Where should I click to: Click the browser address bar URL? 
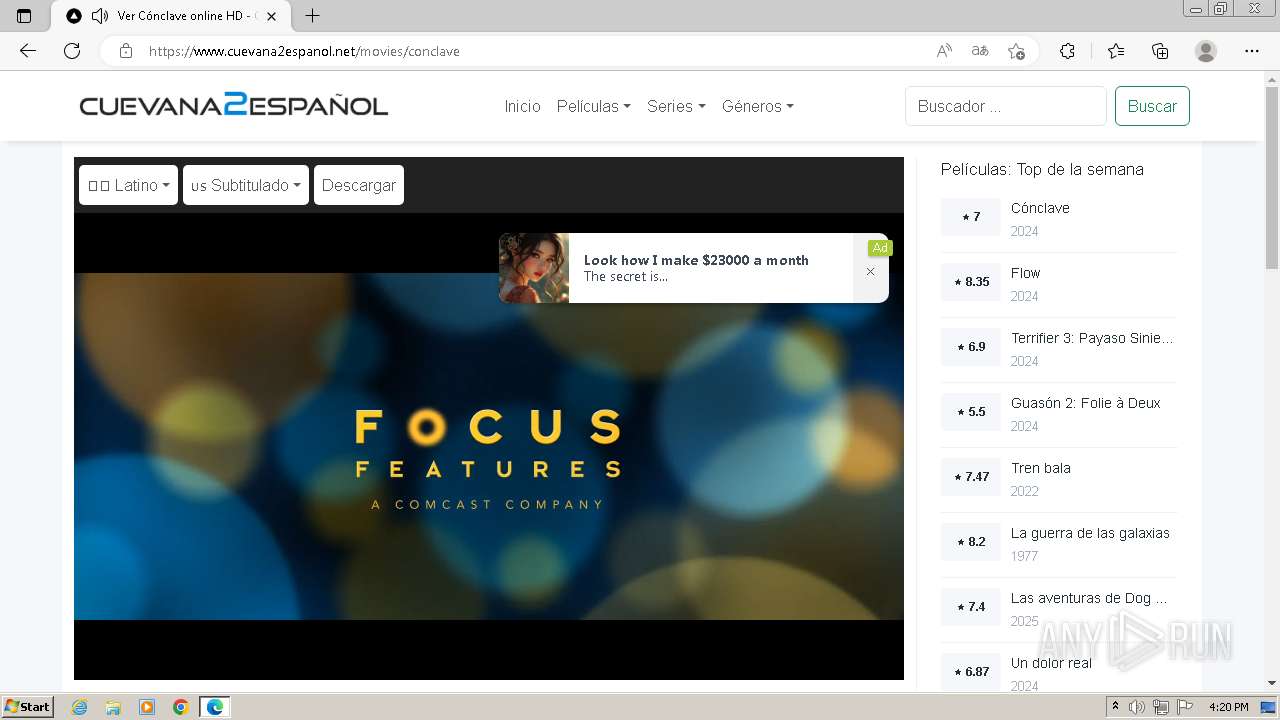tap(304, 51)
